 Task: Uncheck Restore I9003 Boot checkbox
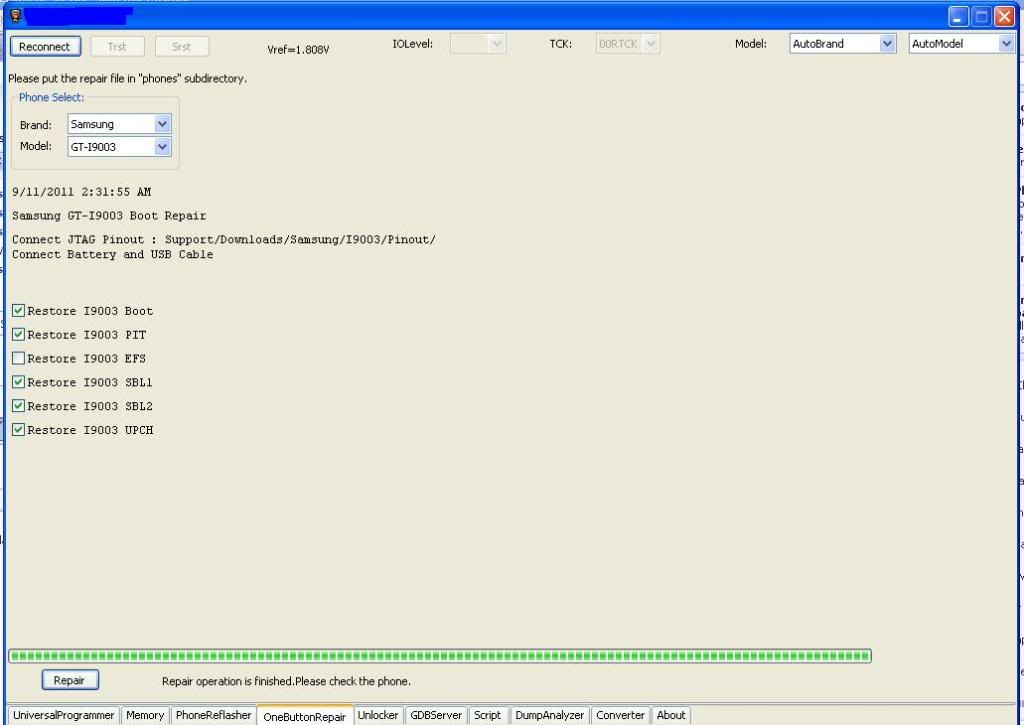click(x=18, y=310)
